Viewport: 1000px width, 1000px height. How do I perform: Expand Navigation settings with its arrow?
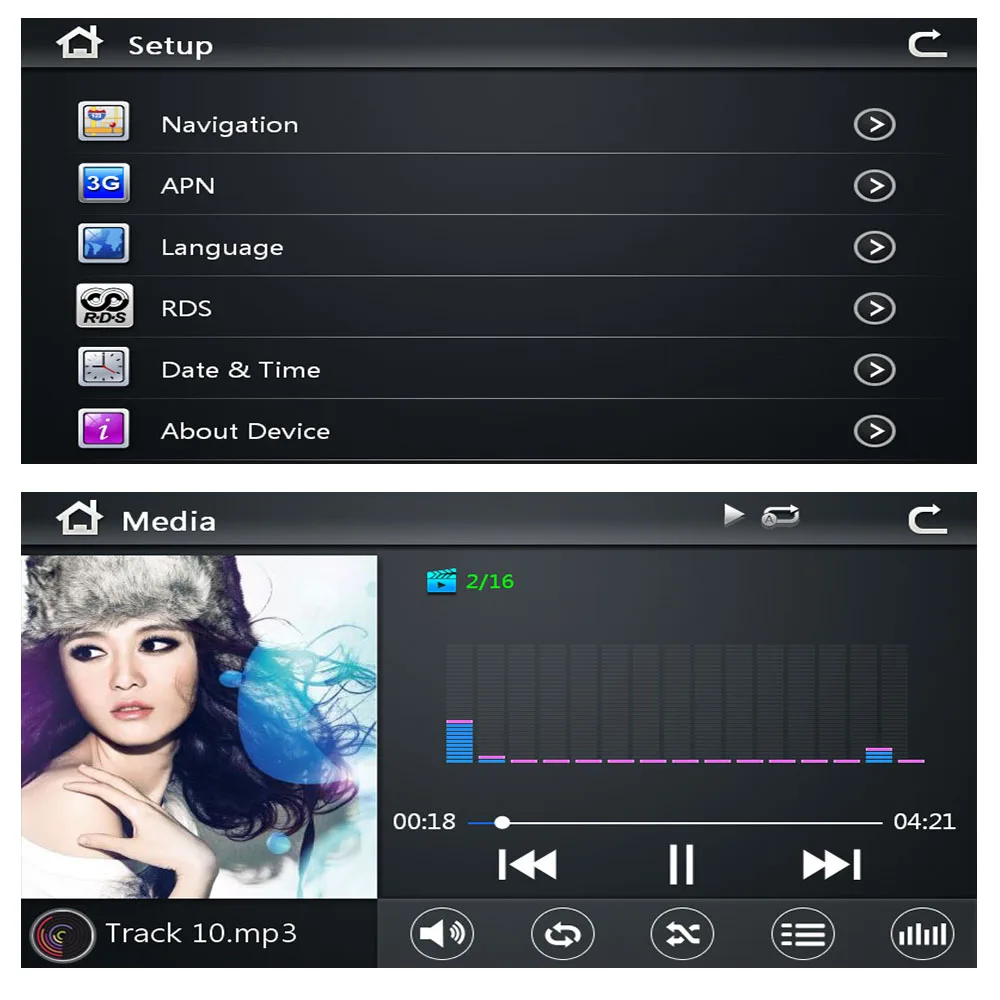point(874,124)
